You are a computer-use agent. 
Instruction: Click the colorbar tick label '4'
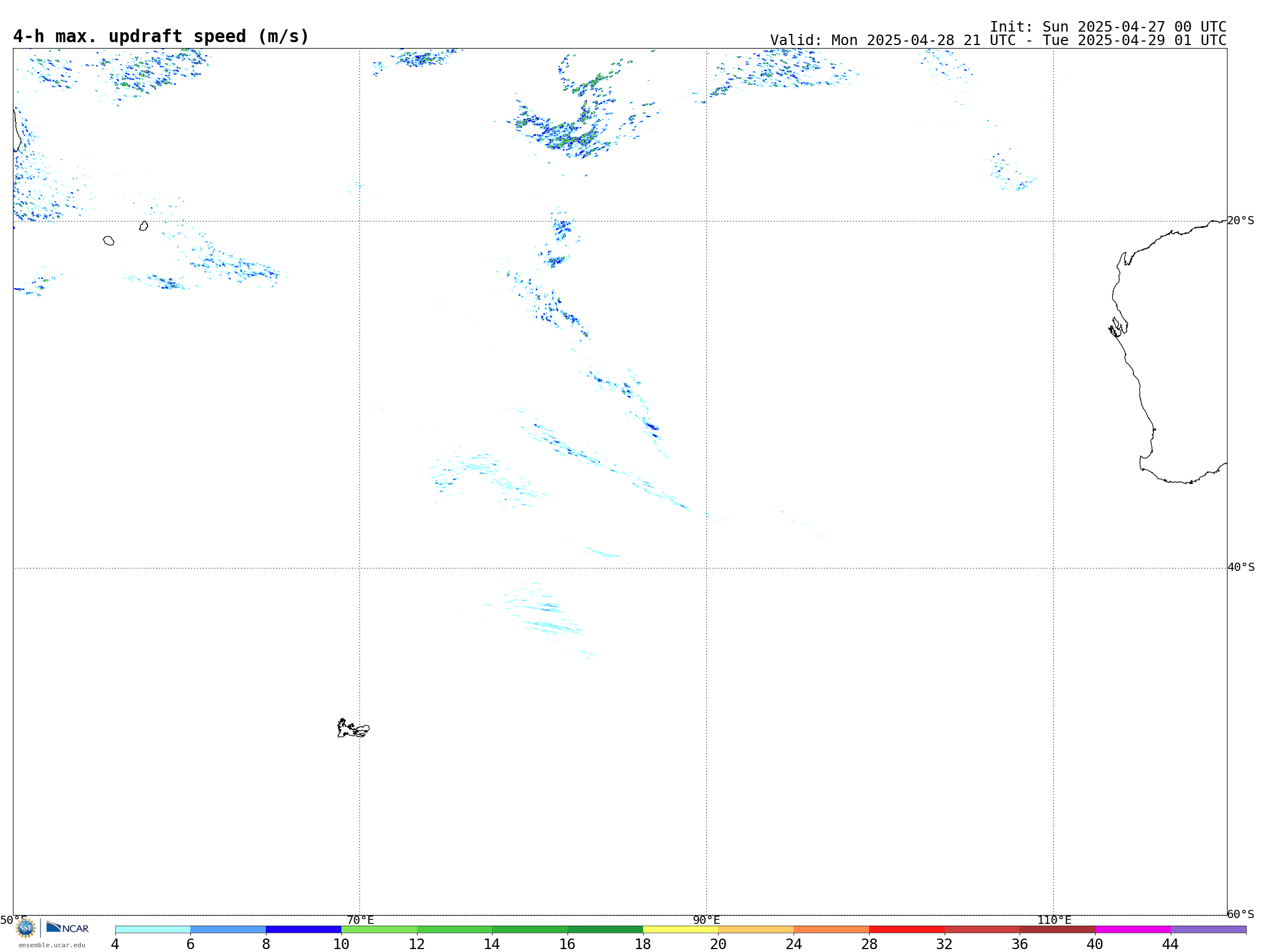coord(115,944)
